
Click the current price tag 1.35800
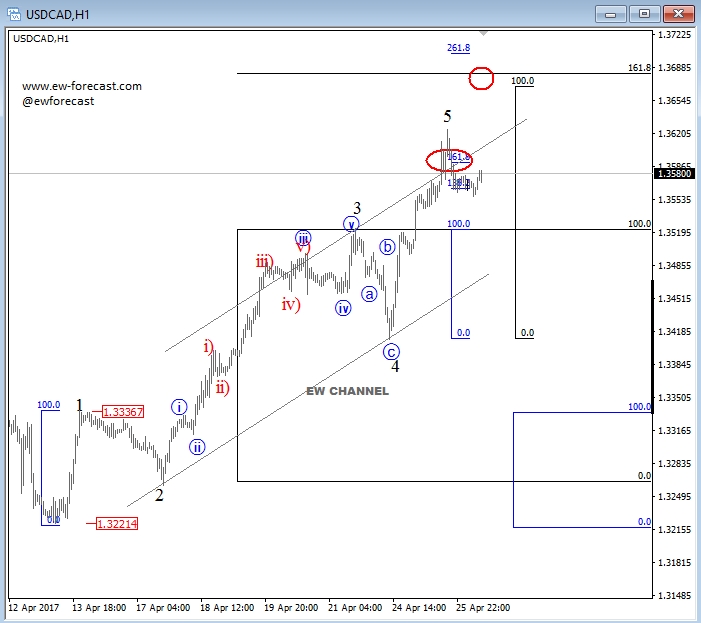(674, 173)
